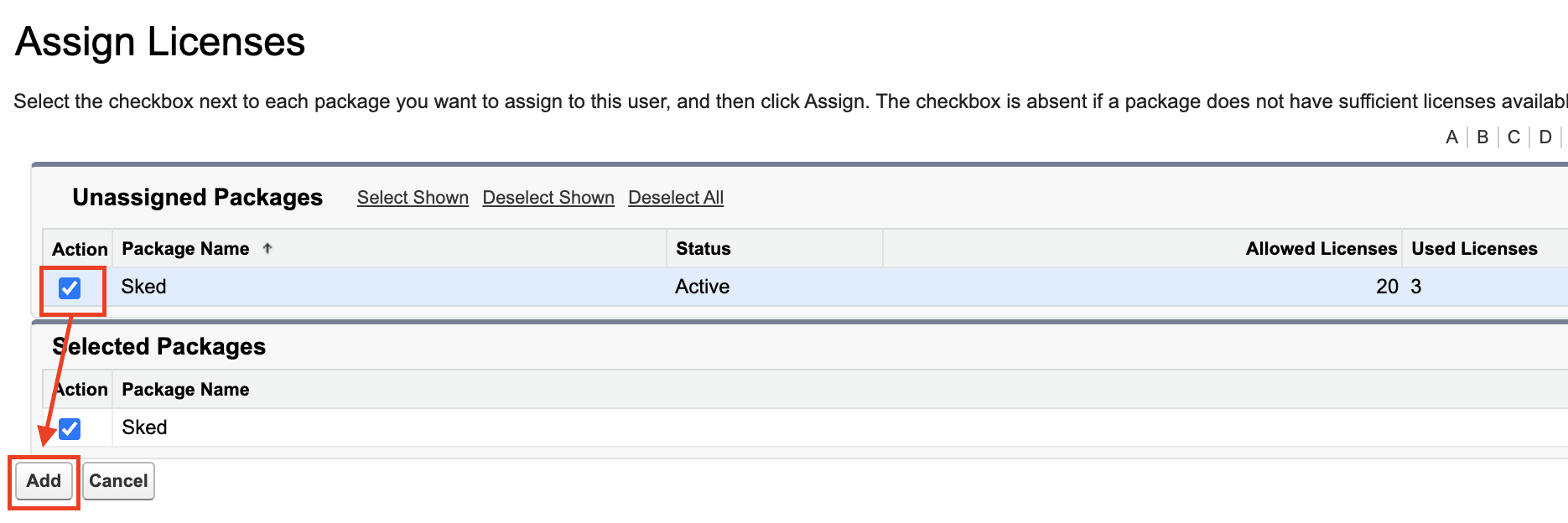Viewport: 1568px width, 523px height.
Task: Sort by Package Name in Unassigned Packages
Action: click(x=185, y=249)
